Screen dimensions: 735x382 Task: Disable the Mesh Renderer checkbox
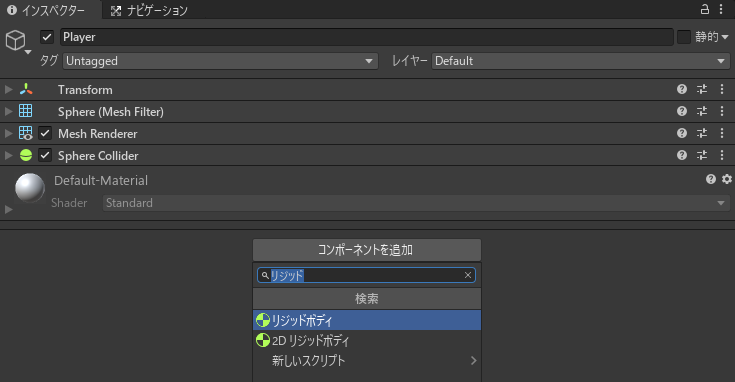(x=45, y=133)
